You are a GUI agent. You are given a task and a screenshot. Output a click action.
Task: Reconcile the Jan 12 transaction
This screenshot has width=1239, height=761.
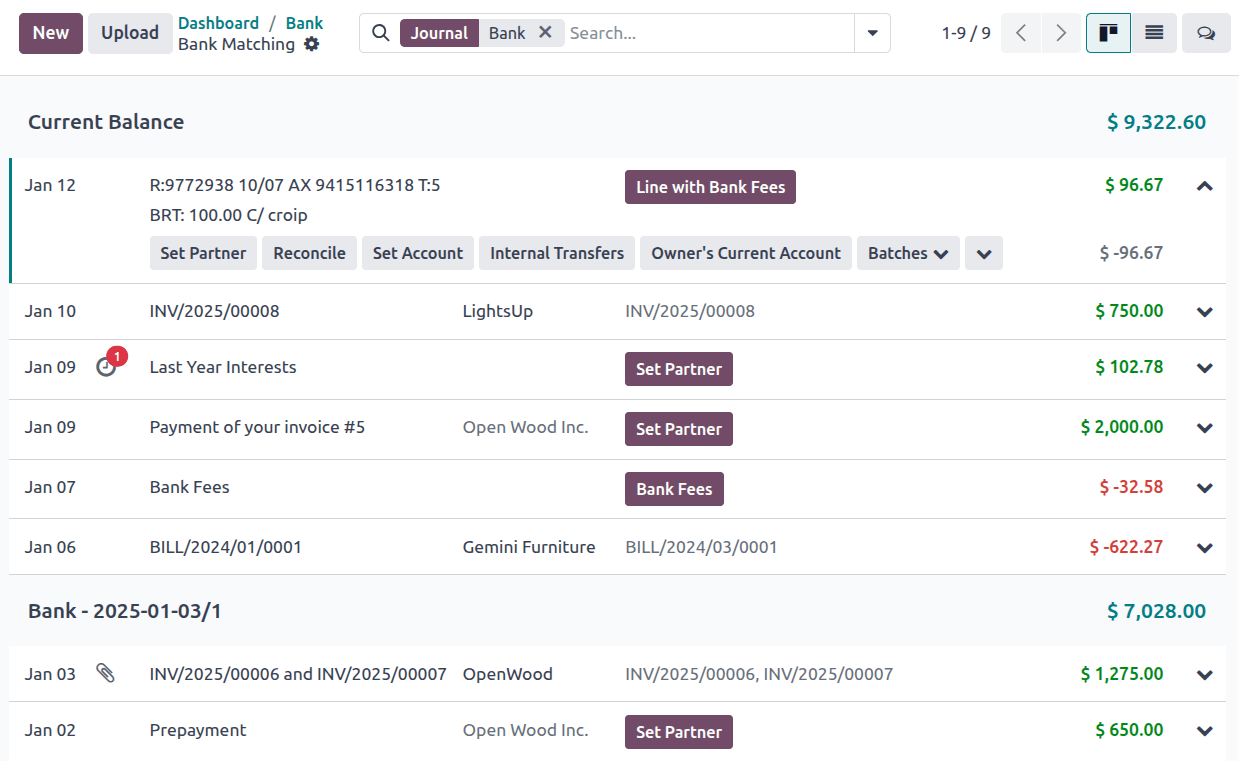[x=309, y=253]
